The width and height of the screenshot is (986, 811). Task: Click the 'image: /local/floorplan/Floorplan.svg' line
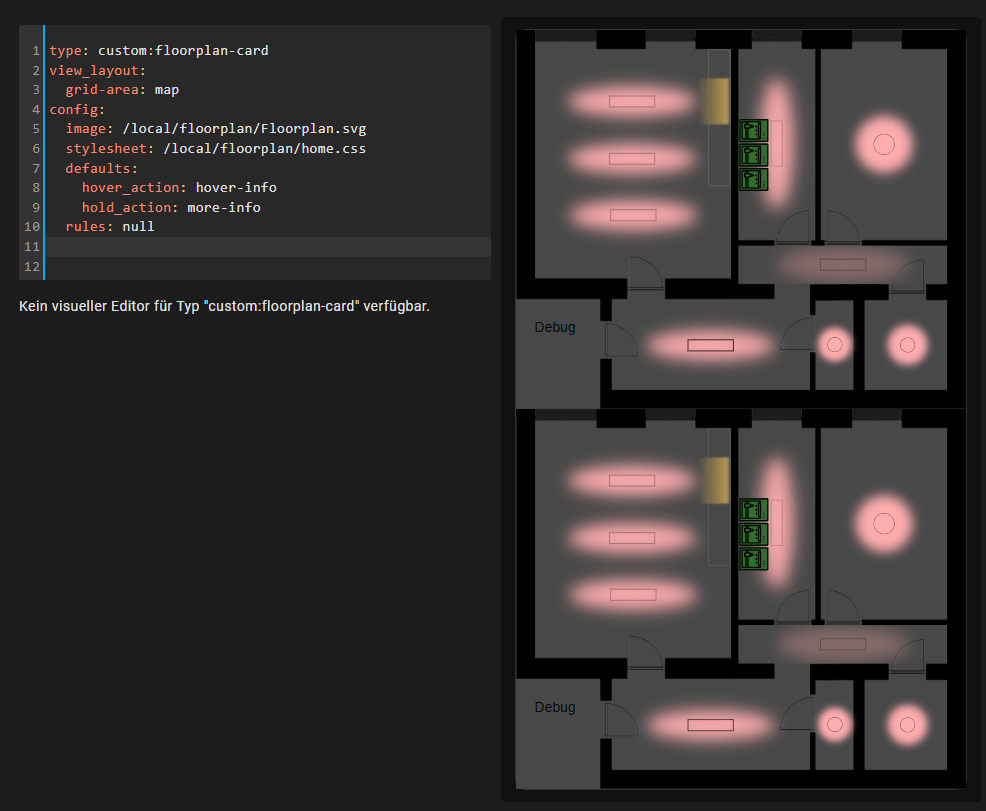coord(267,129)
